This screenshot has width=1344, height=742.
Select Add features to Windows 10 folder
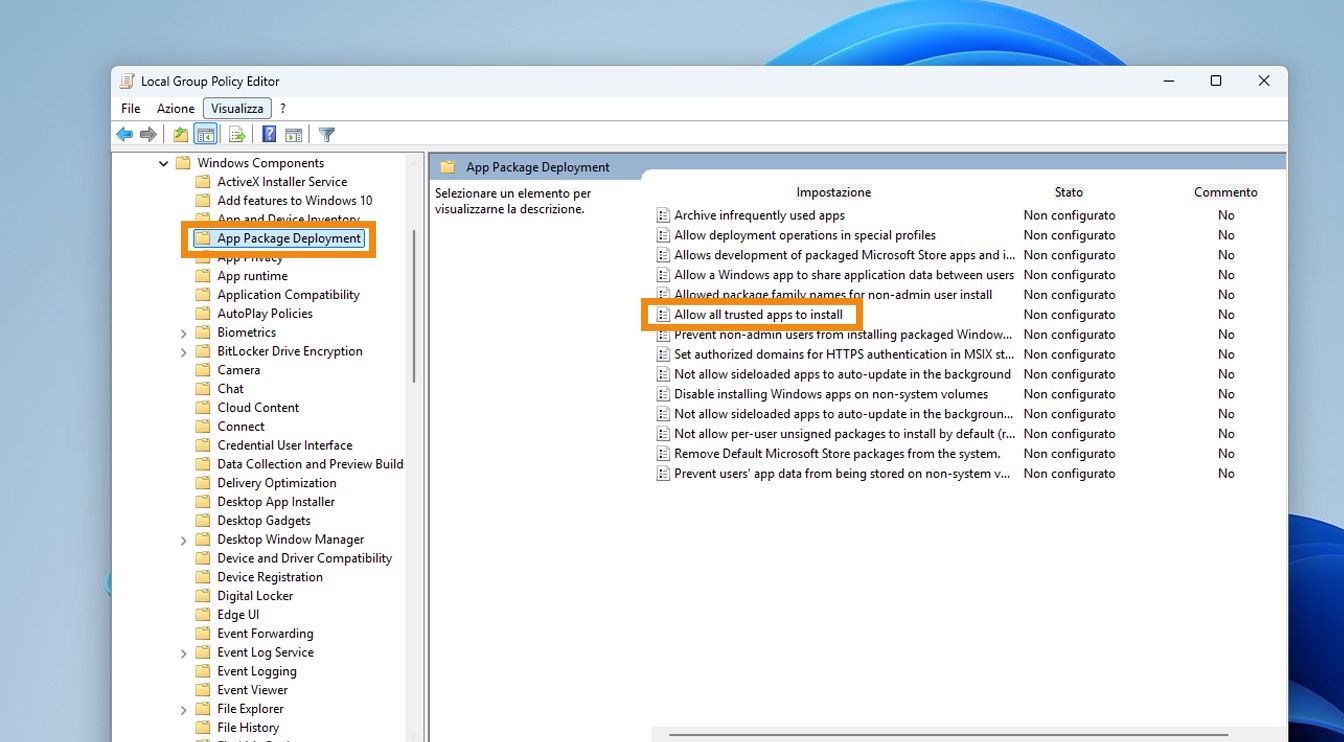pyautogui.click(x=295, y=201)
